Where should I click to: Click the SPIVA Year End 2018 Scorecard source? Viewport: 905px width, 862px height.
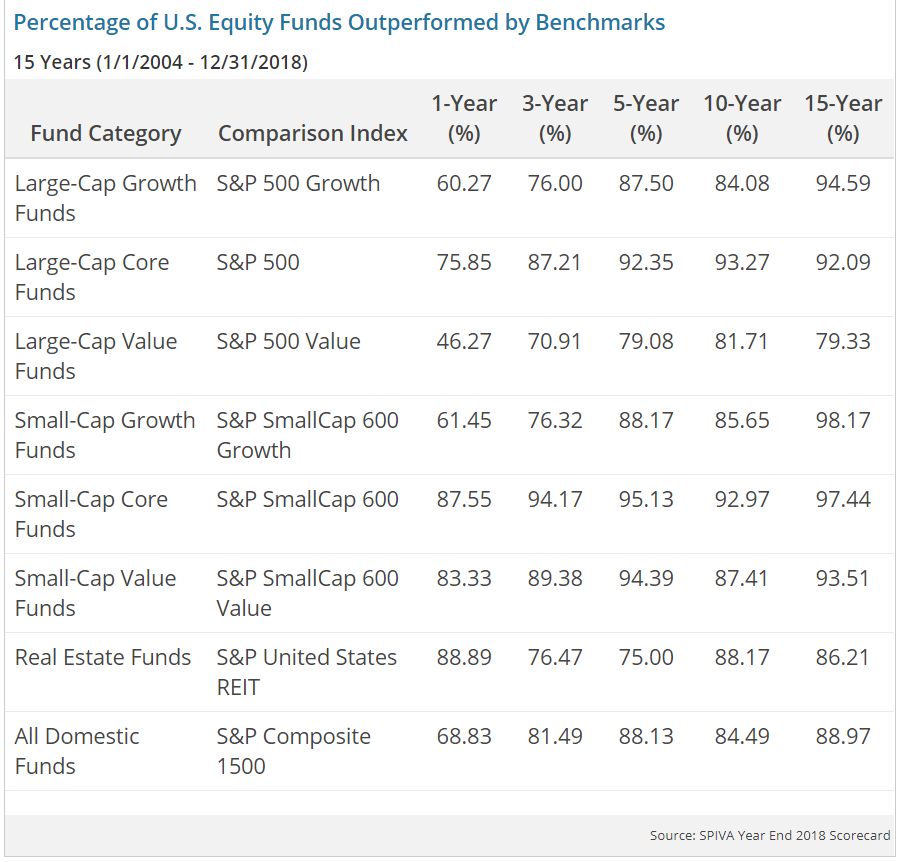click(769, 835)
